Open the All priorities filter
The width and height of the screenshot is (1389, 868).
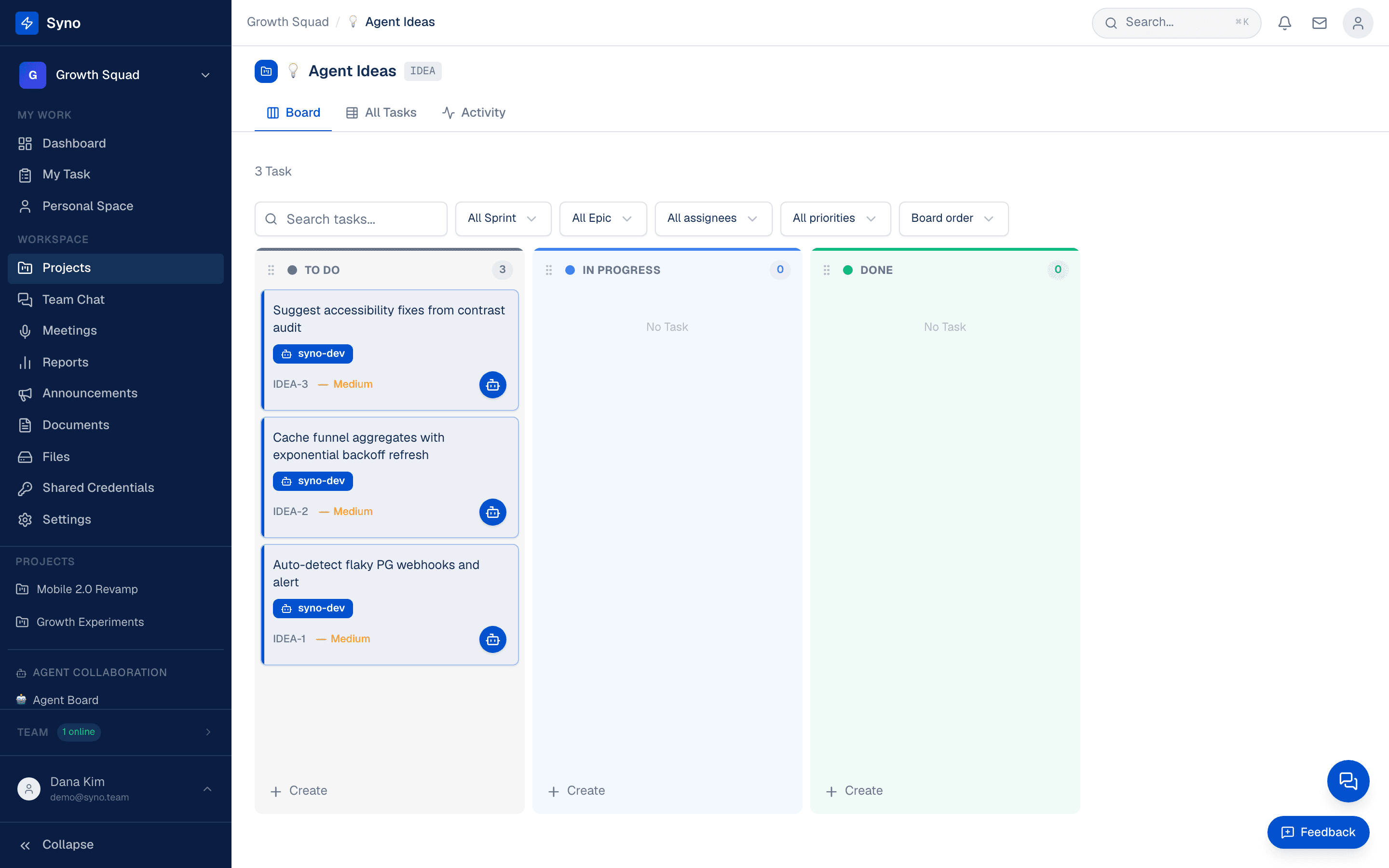835,219
